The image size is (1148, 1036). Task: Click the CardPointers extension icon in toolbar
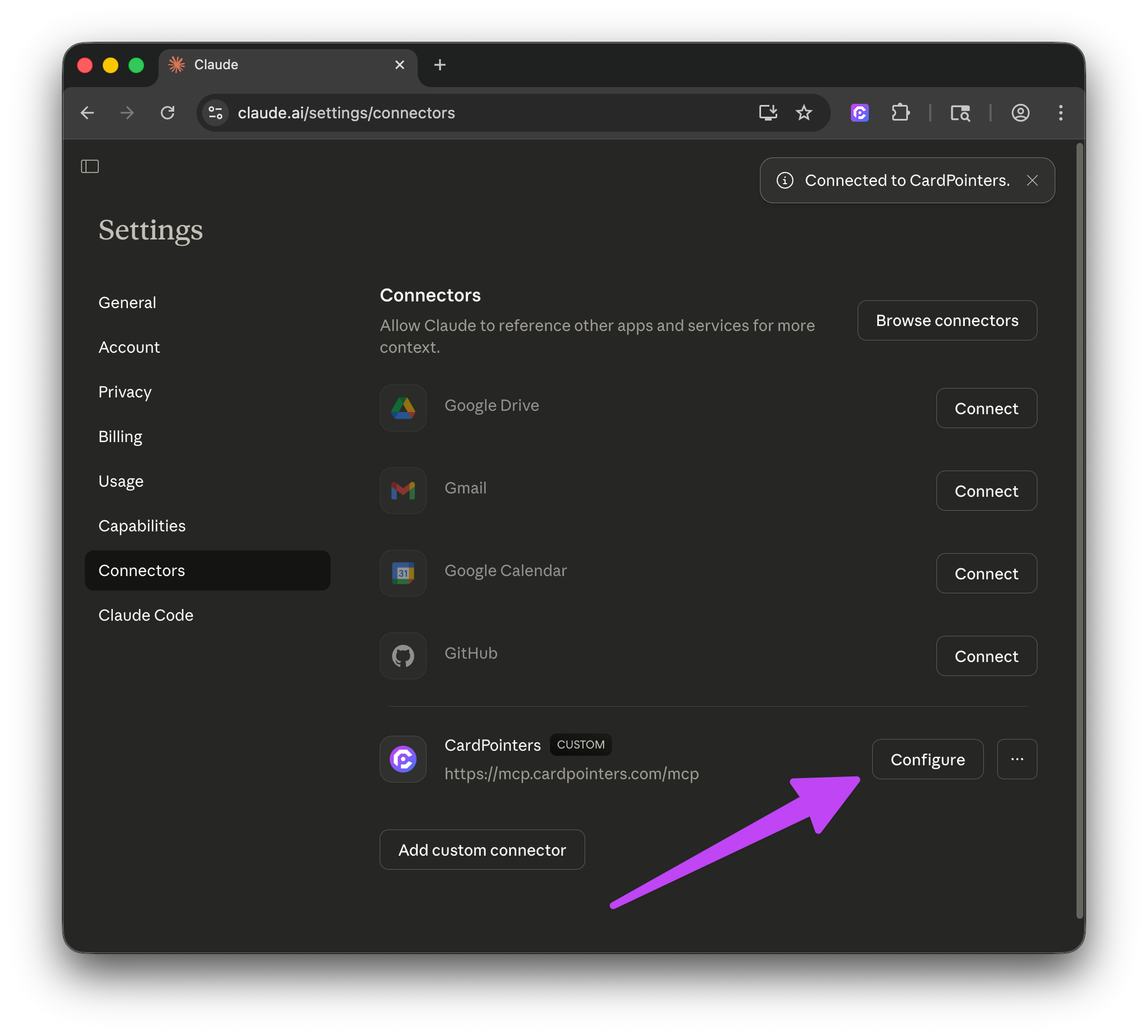point(859,113)
